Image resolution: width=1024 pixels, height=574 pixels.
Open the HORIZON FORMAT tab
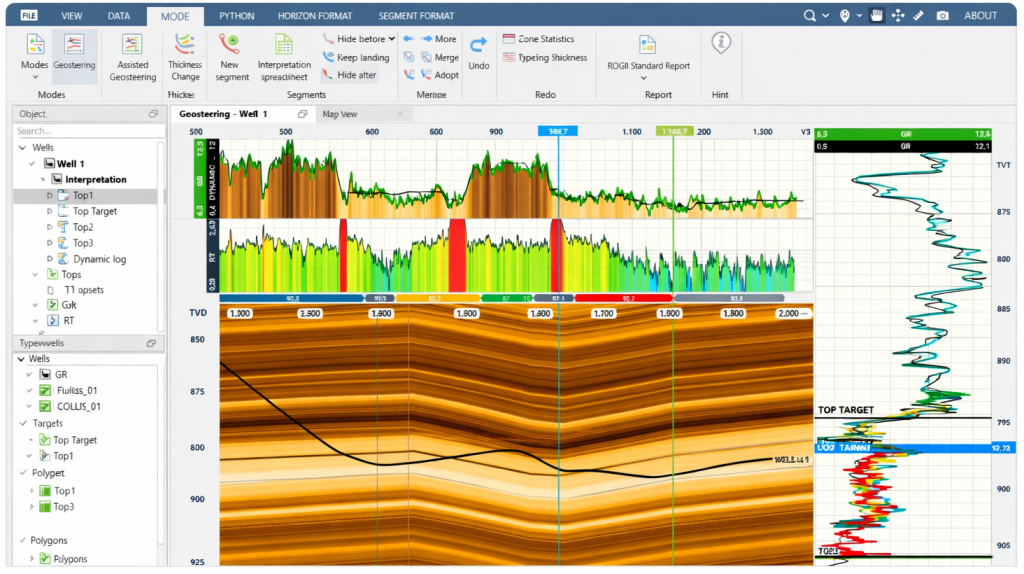315,16
